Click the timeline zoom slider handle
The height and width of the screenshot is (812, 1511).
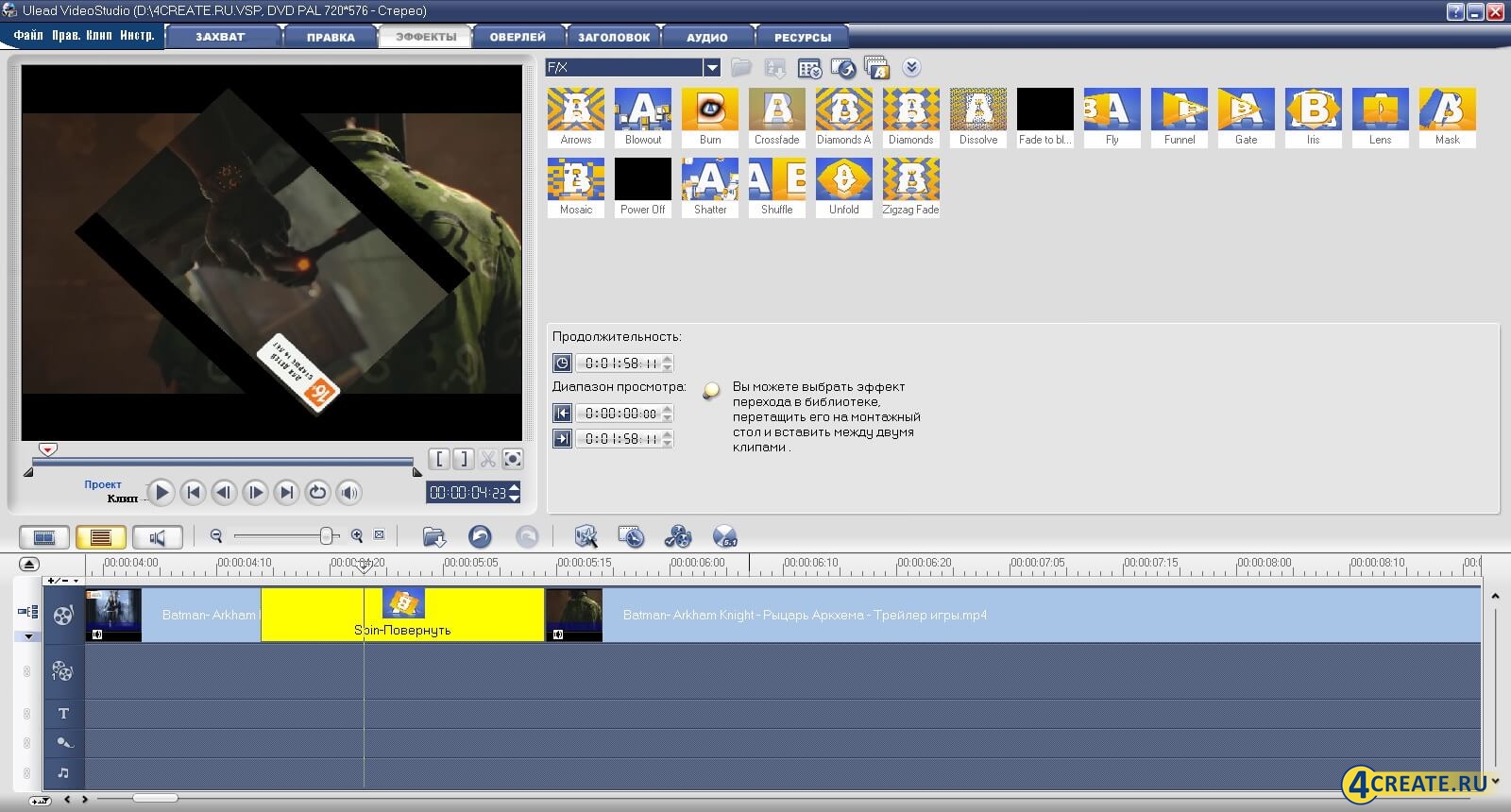[x=327, y=536]
